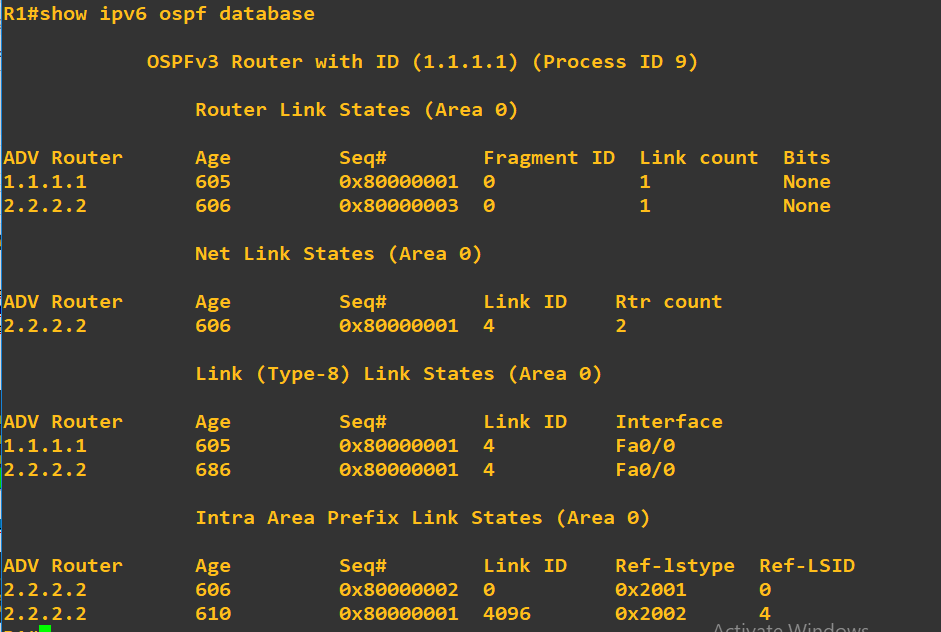This screenshot has height=632, width=941.
Task: Click the 'Bits' column header
Action: pos(807,158)
